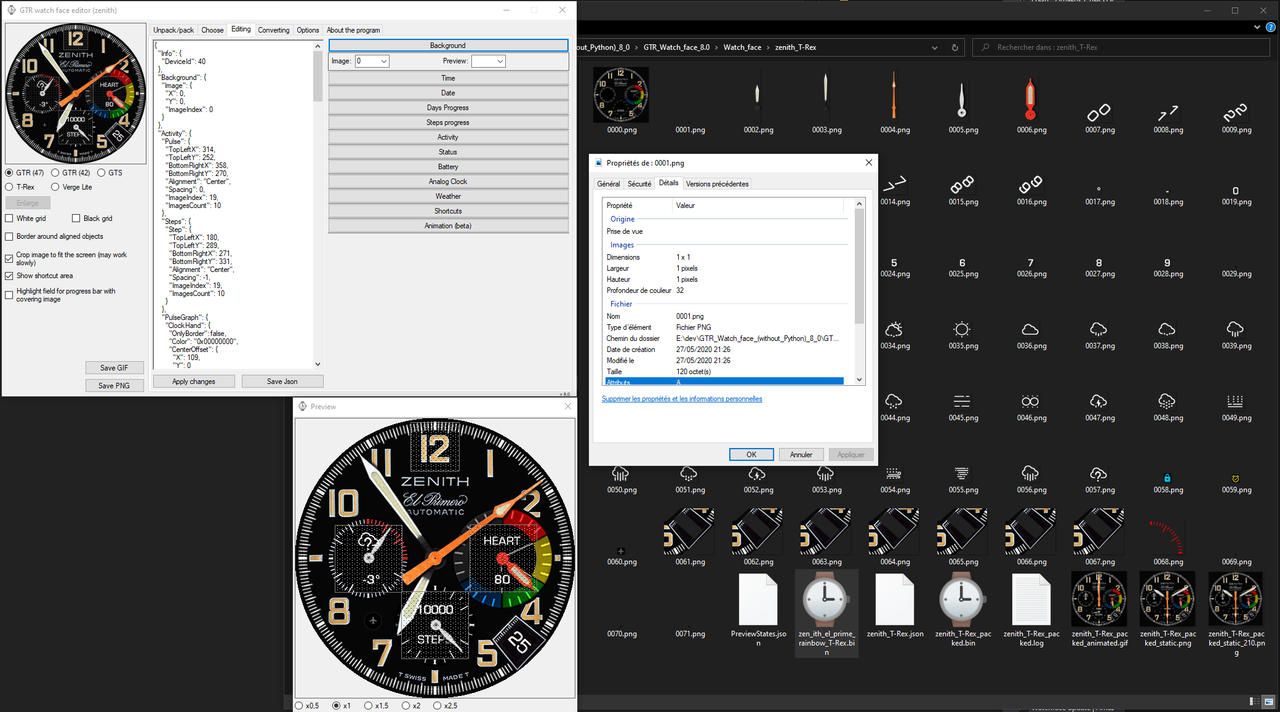Image resolution: width=1280 pixels, height=712 pixels.
Task: Select the 0034.png partly cloudy weather icon
Action: (x=894, y=329)
